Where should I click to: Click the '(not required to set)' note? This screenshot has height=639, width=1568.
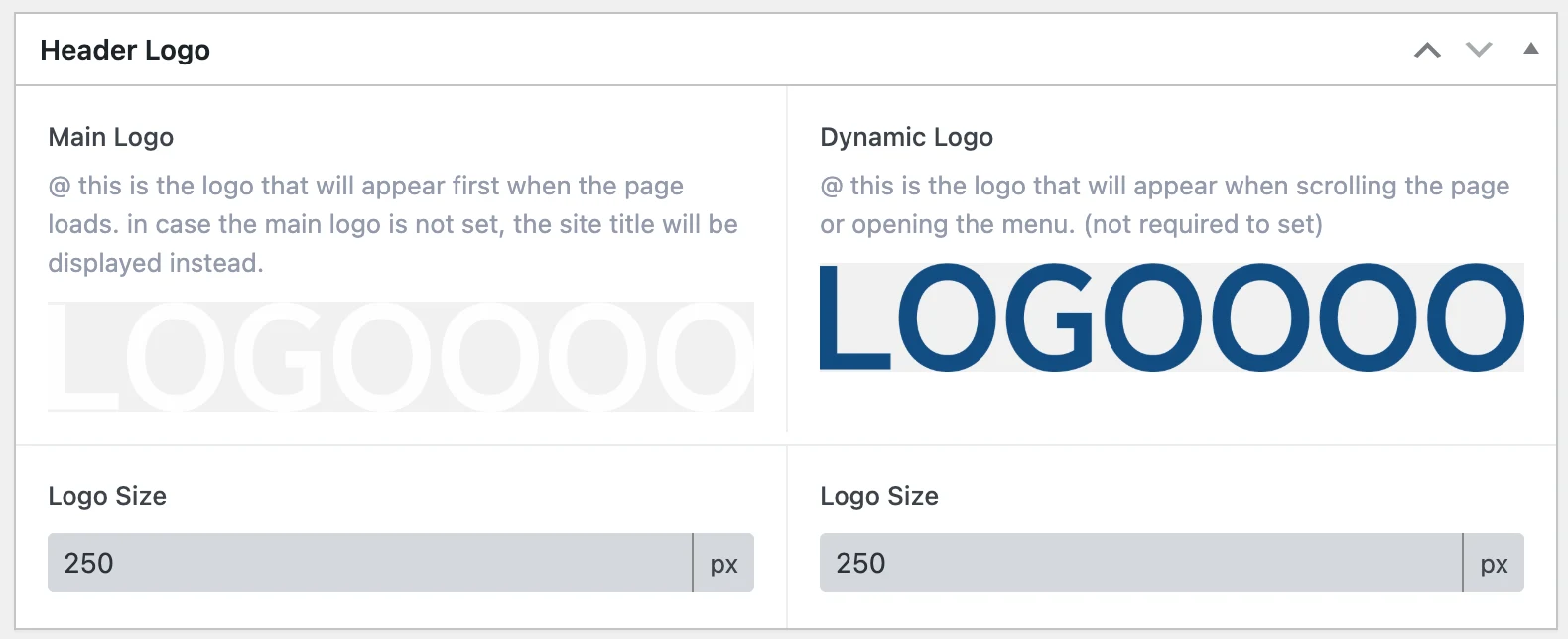pyautogui.click(x=1204, y=224)
